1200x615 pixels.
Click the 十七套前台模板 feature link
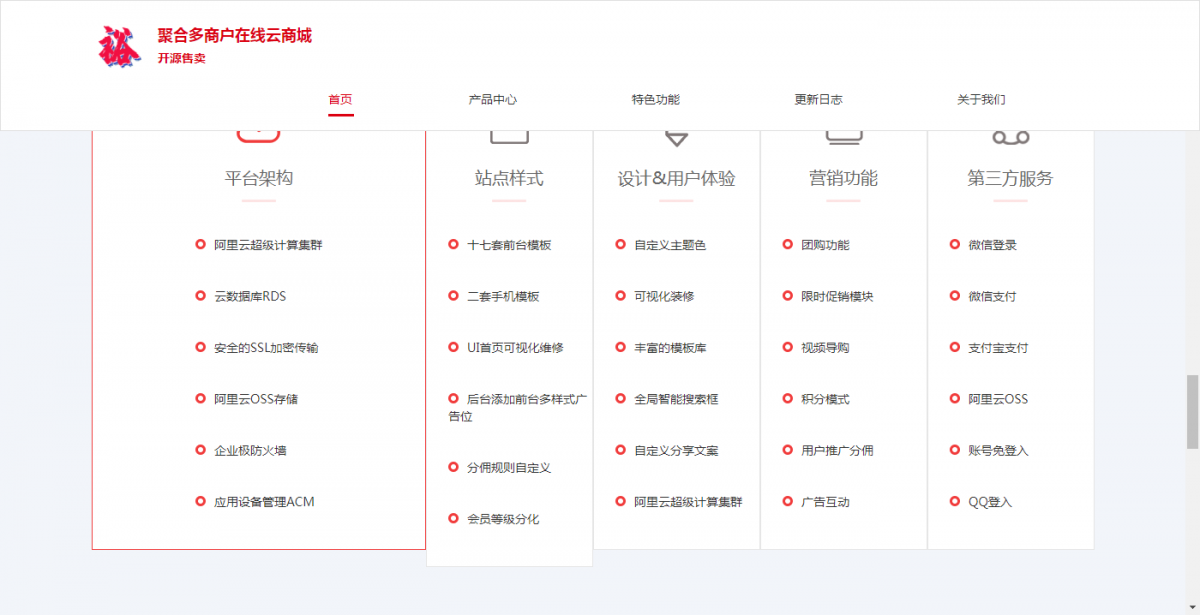click(x=509, y=245)
